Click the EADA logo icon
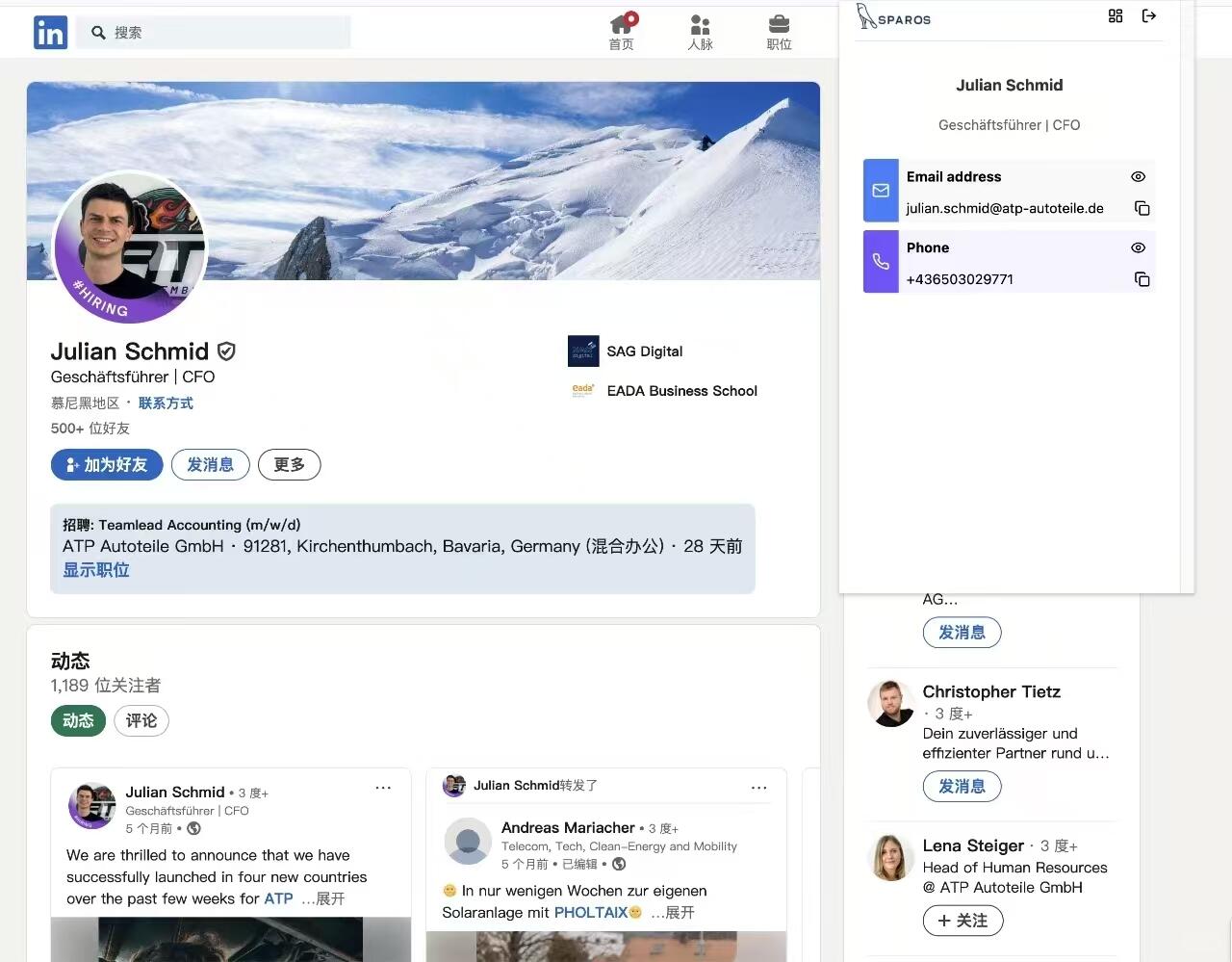 tap(583, 390)
